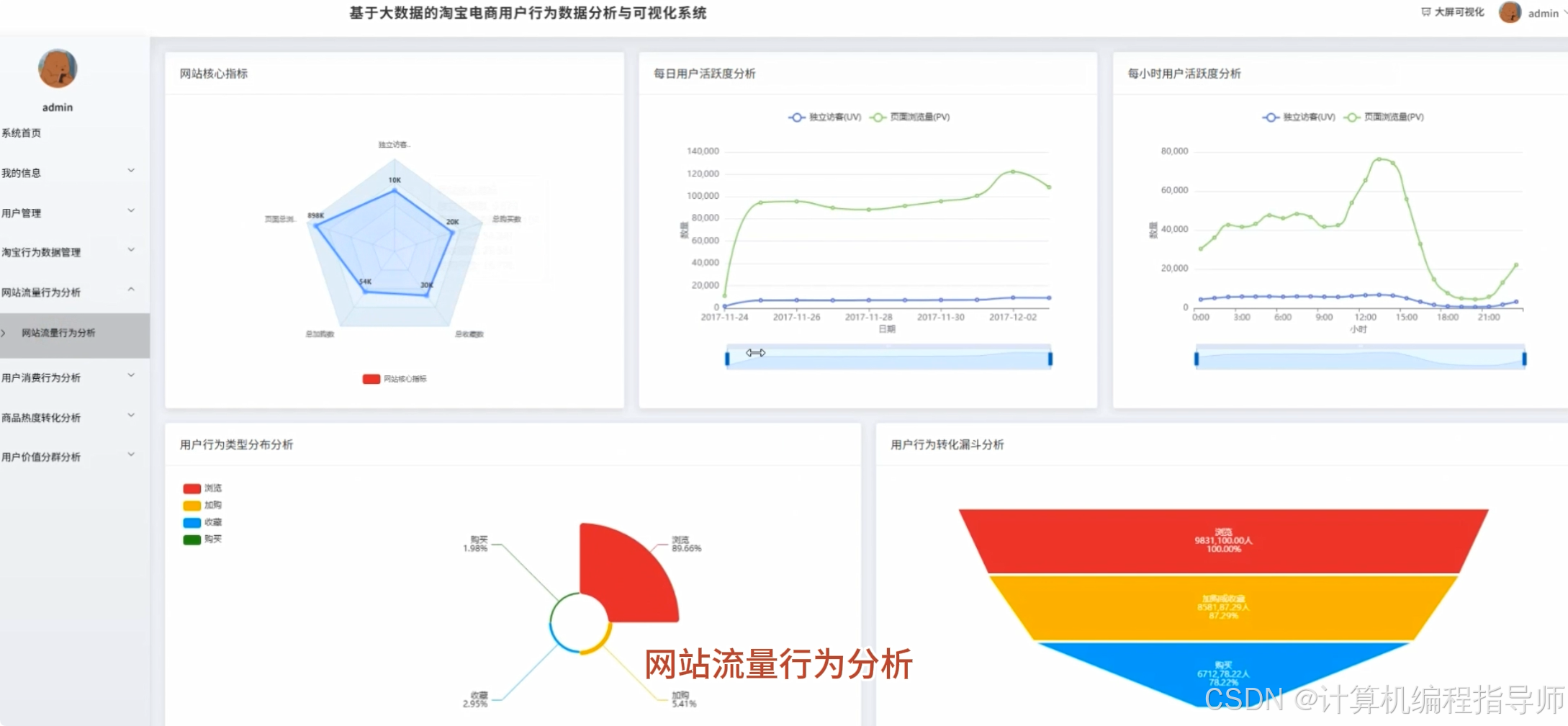Click the chevron next to 淘宝行为数据管理
This screenshot has height=726, width=1568.
(x=131, y=250)
